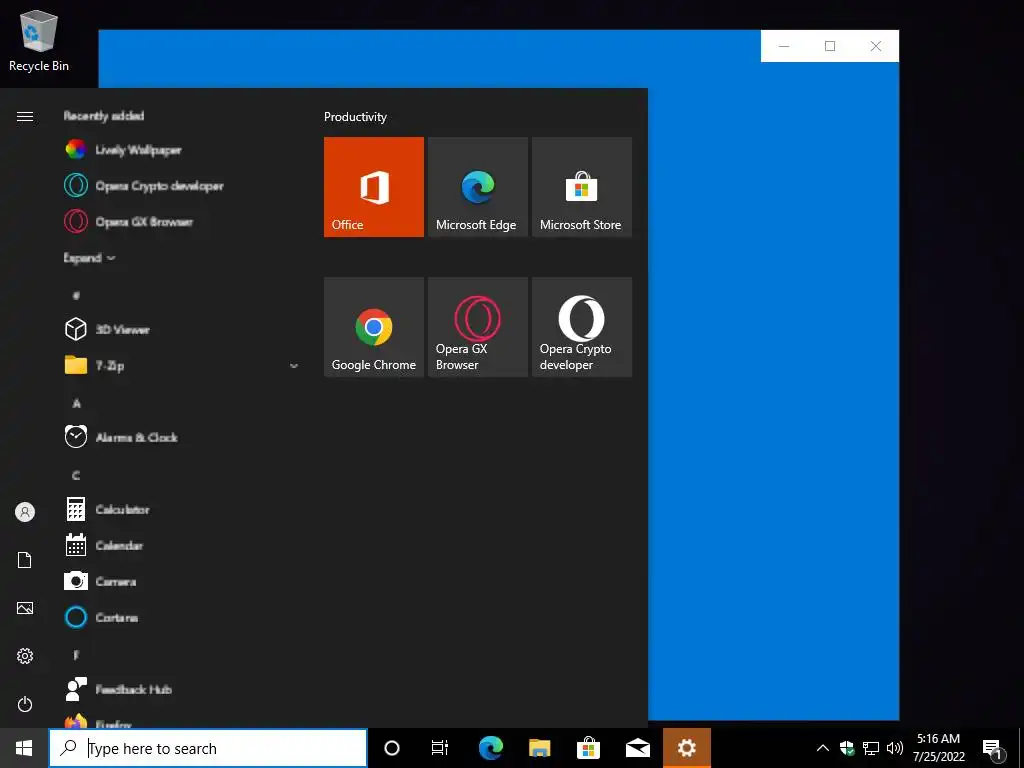Launch Opera GX Browser in the app list
Image resolution: width=1024 pixels, height=768 pixels.
click(183, 221)
